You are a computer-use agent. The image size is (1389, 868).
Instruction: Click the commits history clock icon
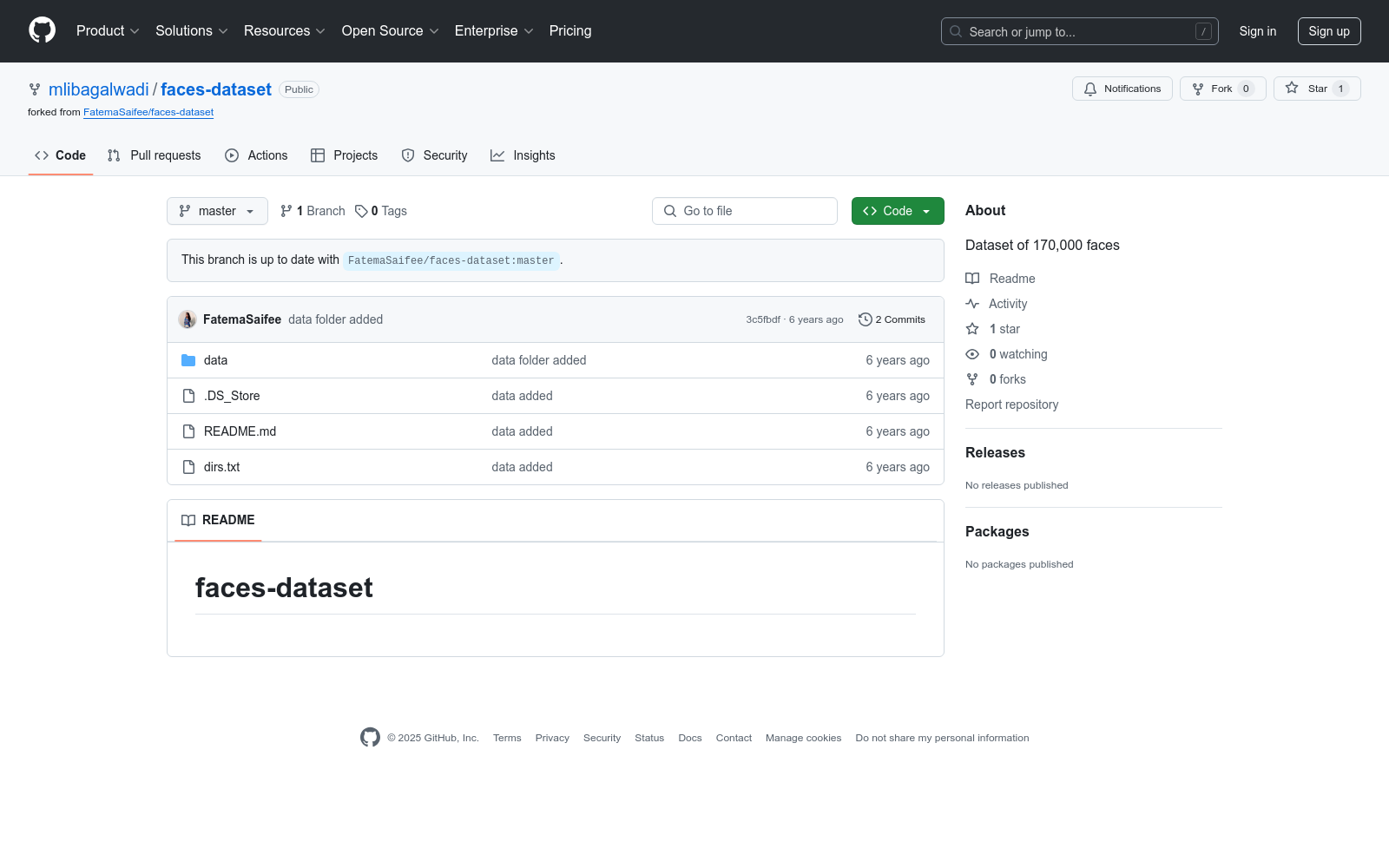pyautogui.click(x=865, y=319)
